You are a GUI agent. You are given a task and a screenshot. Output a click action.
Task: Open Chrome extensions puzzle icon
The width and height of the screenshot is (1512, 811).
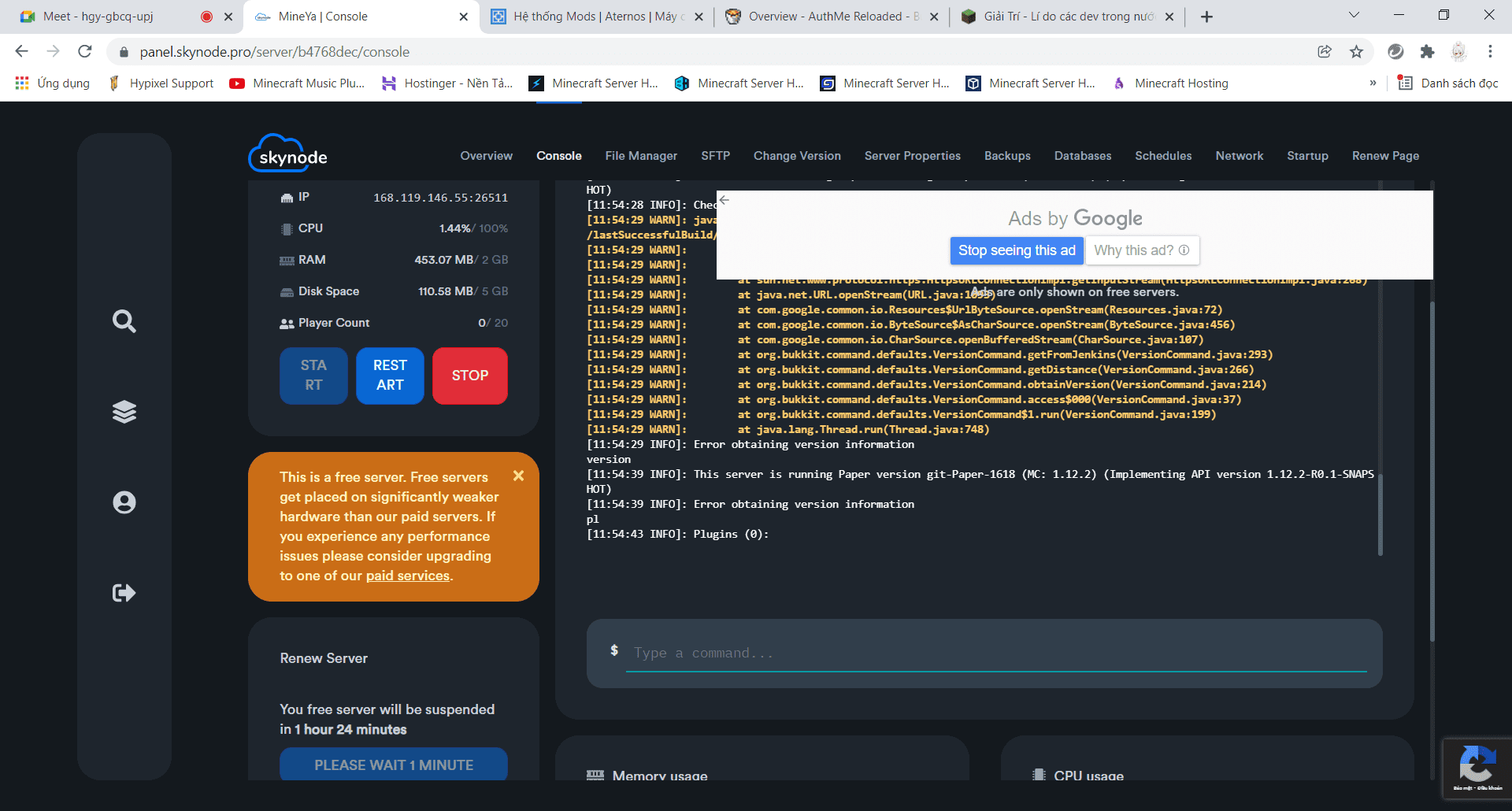coord(1427,52)
